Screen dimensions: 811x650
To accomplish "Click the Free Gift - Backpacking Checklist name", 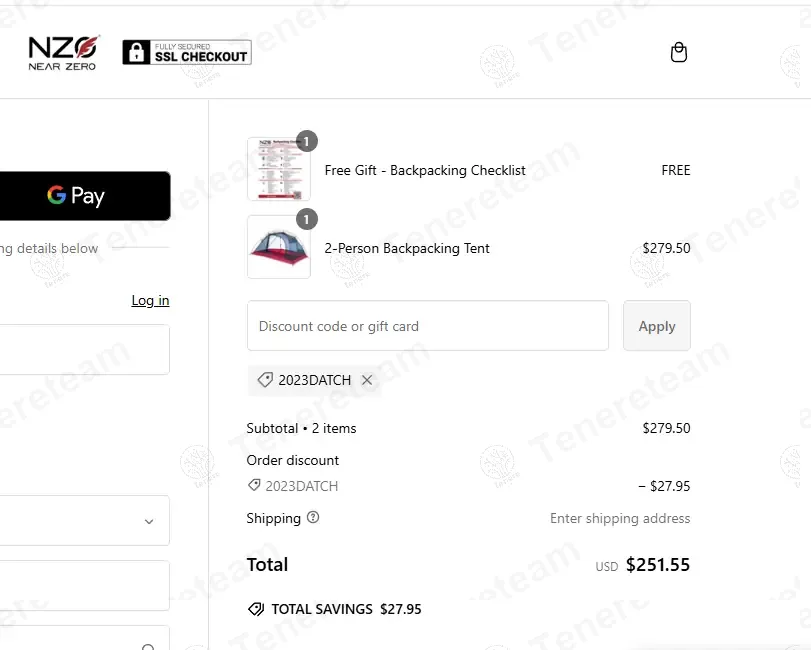I will [425, 170].
